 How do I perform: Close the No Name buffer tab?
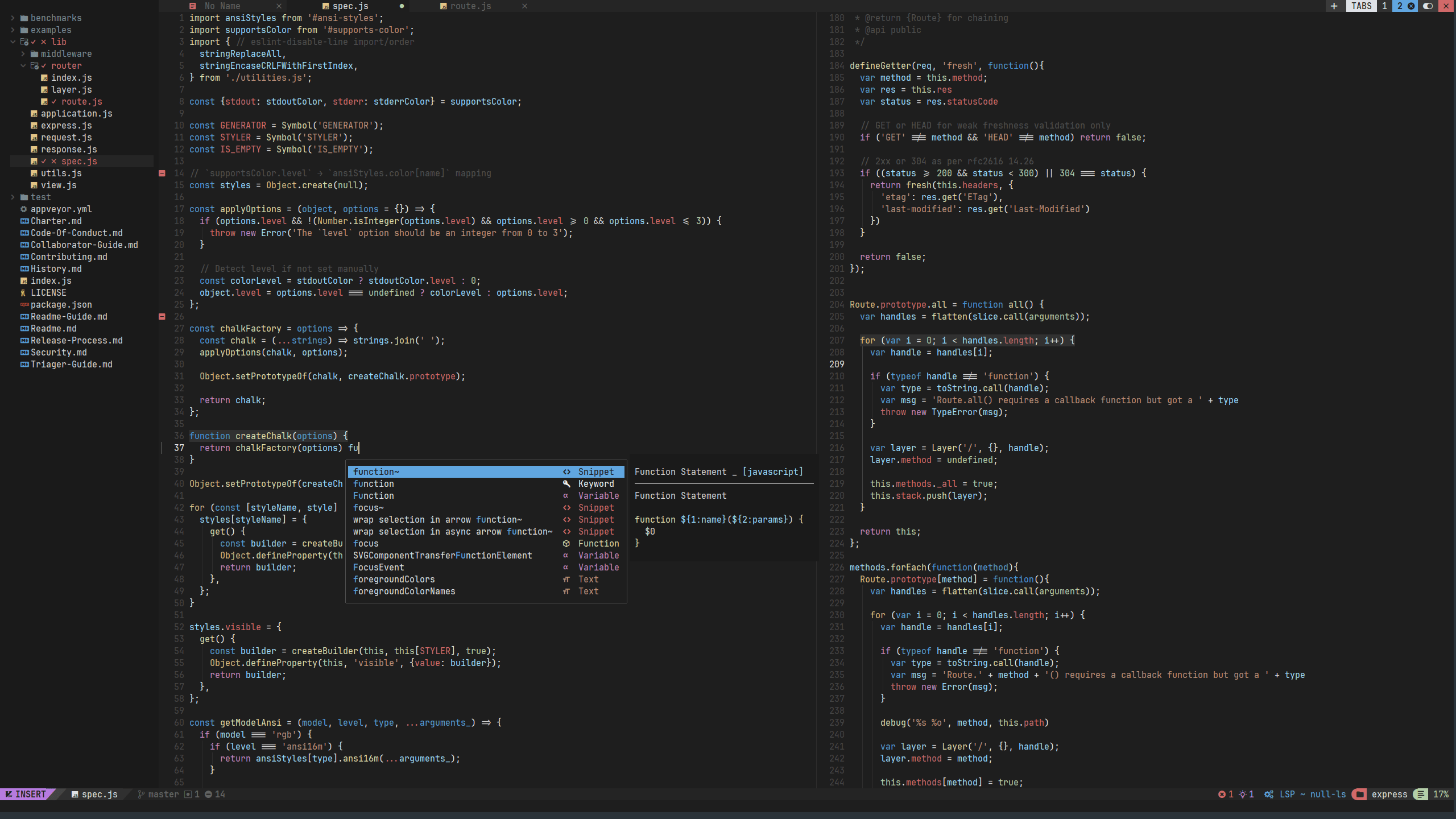tap(279, 6)
